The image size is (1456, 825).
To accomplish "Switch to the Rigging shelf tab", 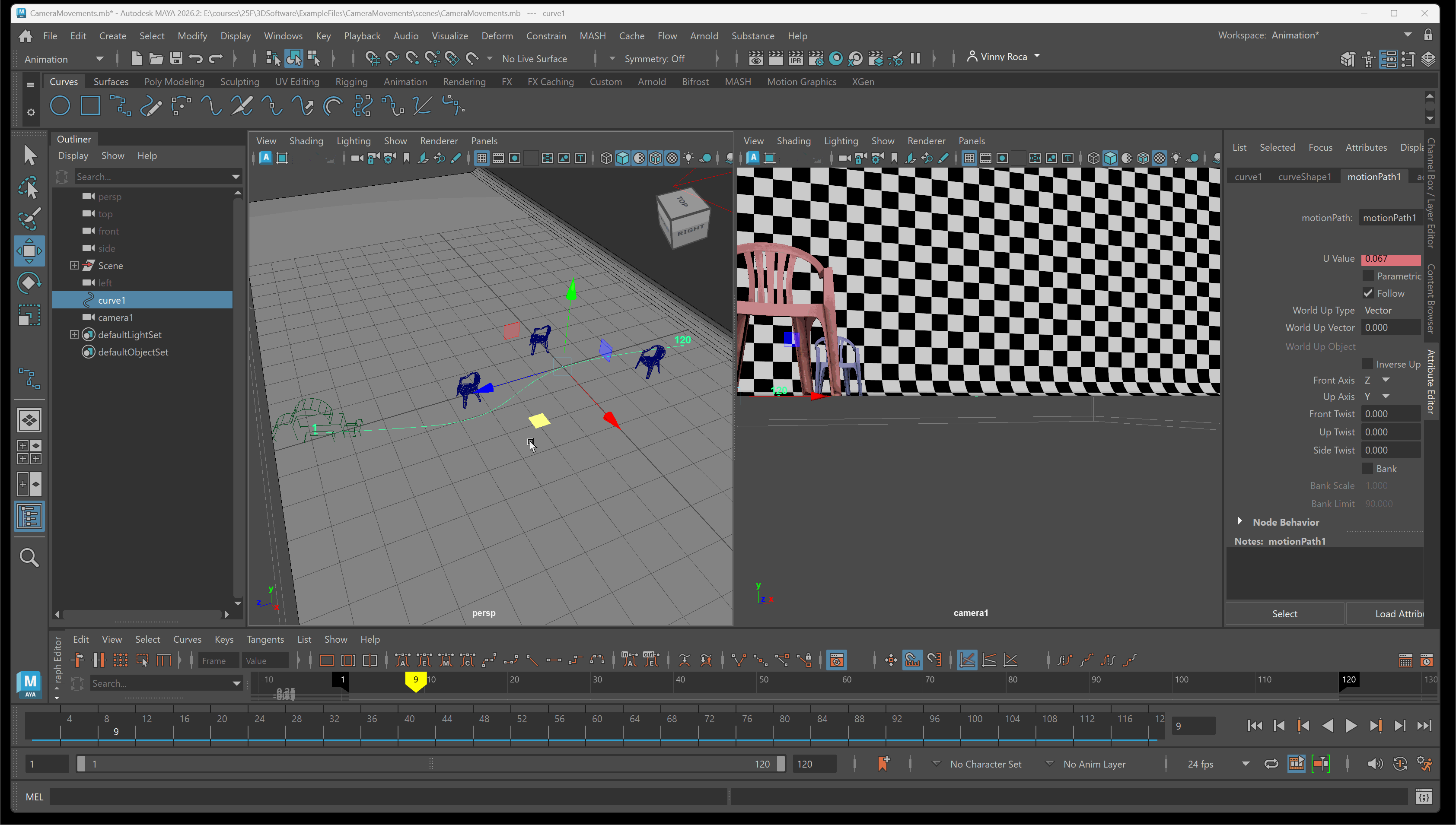I will (351, 82).
